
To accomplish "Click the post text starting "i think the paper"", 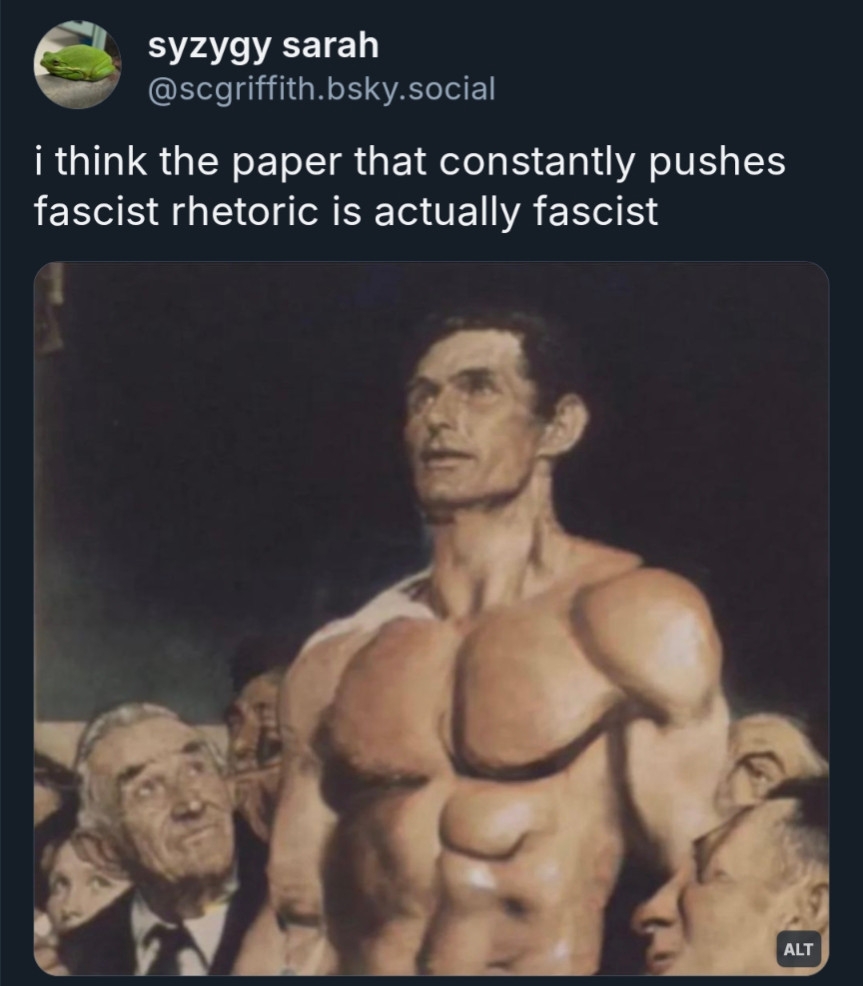I will click(x=410, y=186).
